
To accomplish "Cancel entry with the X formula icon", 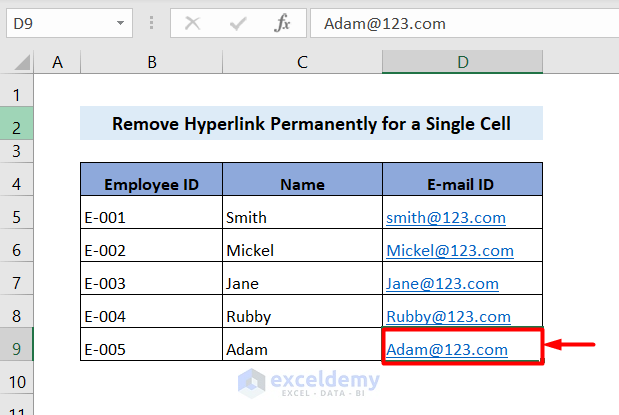I will click(193, 23).
